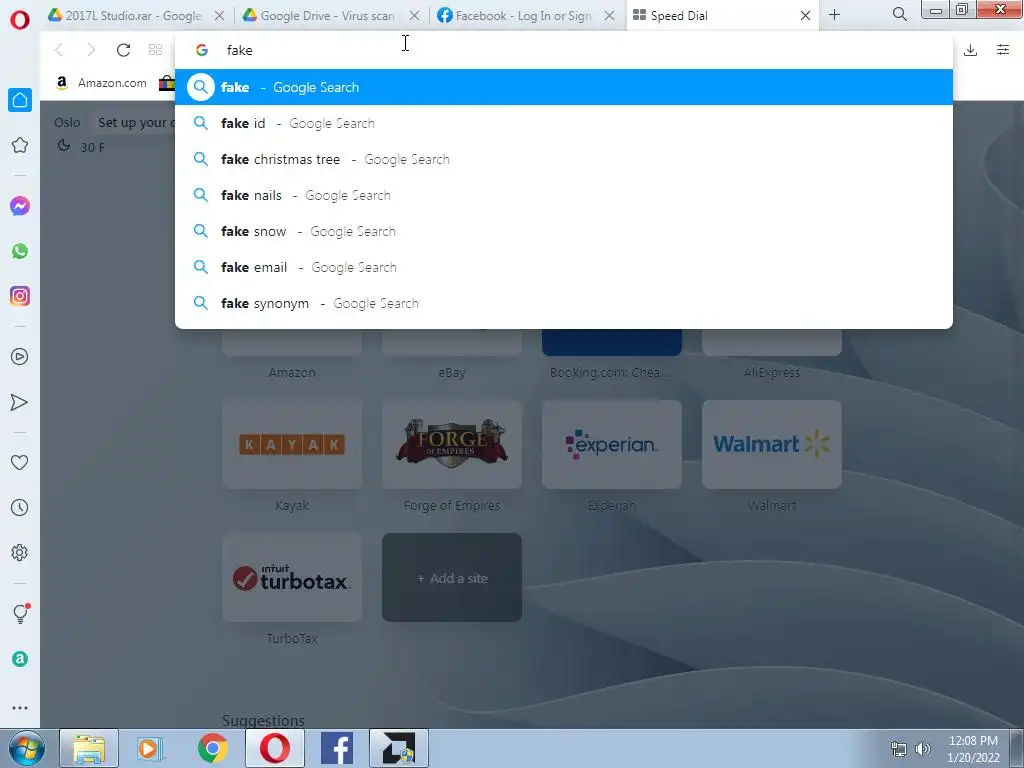Open the Walmart speed dial tile

tap(772, 444)
